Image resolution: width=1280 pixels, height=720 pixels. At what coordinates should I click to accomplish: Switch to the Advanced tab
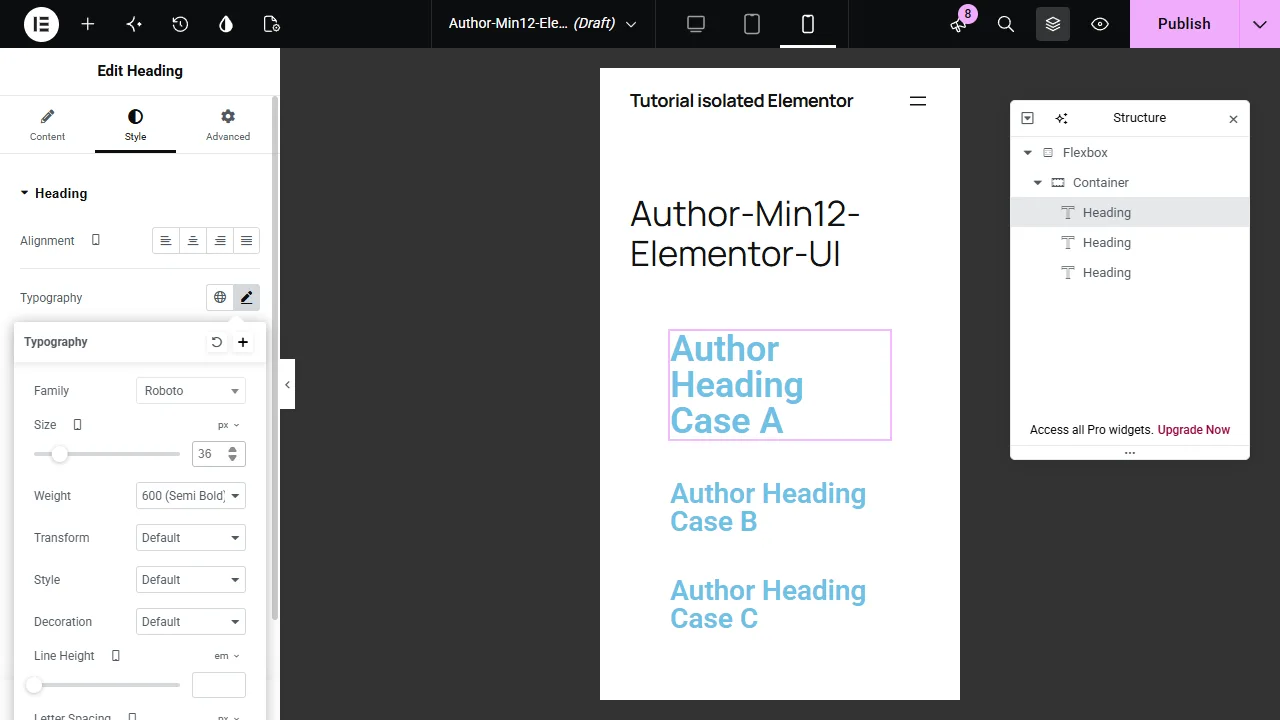228,125
